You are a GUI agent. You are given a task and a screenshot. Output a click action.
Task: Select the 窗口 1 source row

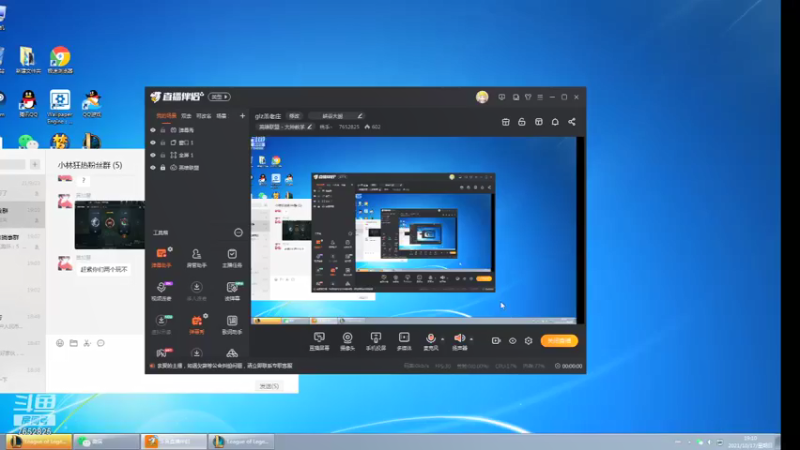(197, 143)
